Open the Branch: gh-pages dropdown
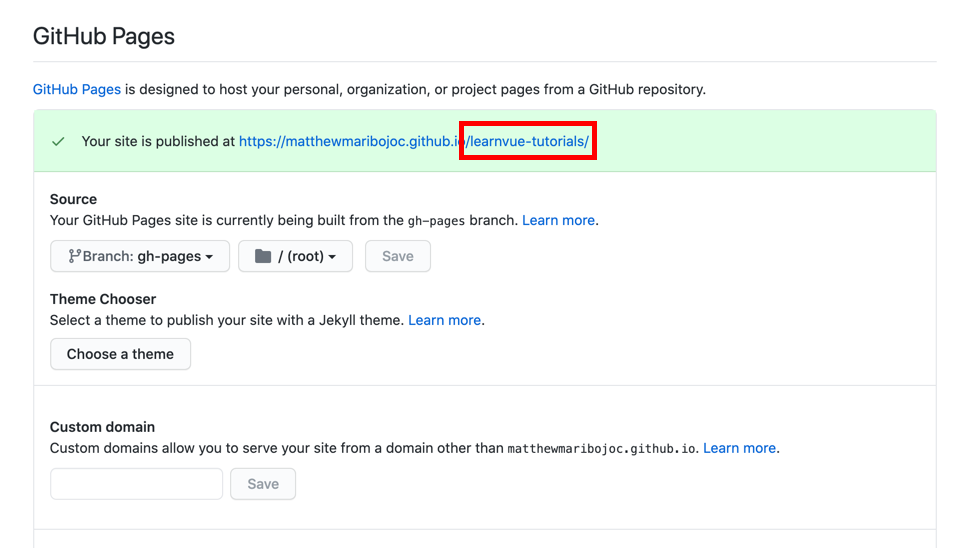The height and width of the screenshot is (548, 955). coord(140,256)
